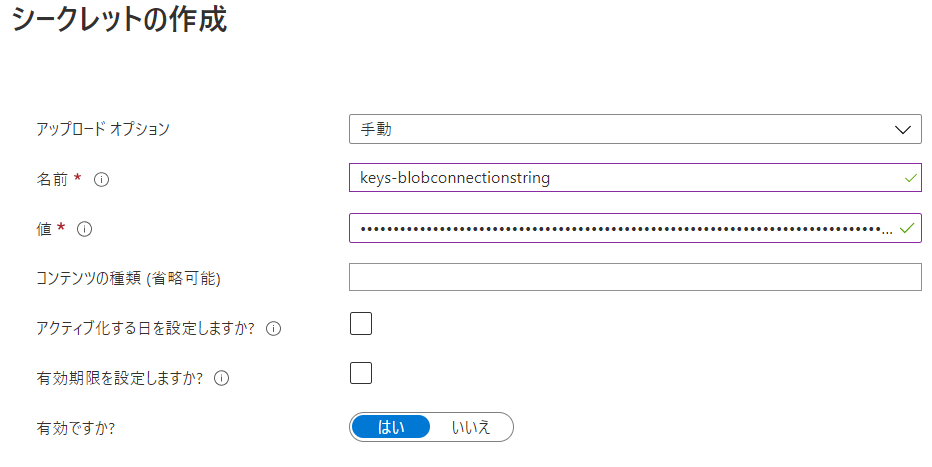
Task: Click green validation checkmark in value field
Action: pos(906,229)
